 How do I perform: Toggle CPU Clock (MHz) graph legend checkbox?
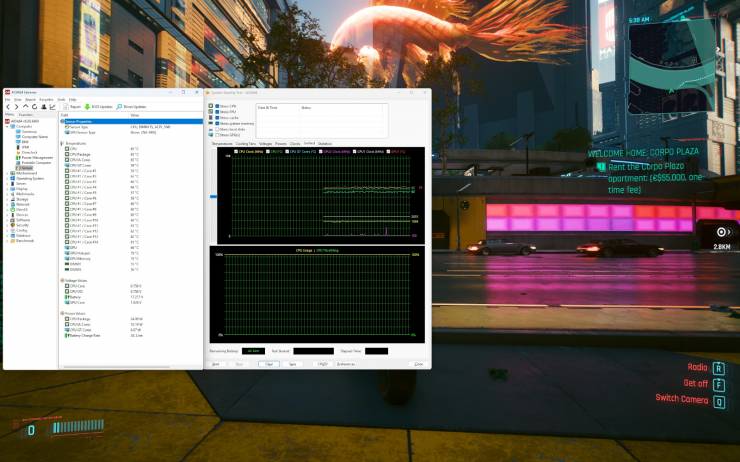tap(236, 151)
